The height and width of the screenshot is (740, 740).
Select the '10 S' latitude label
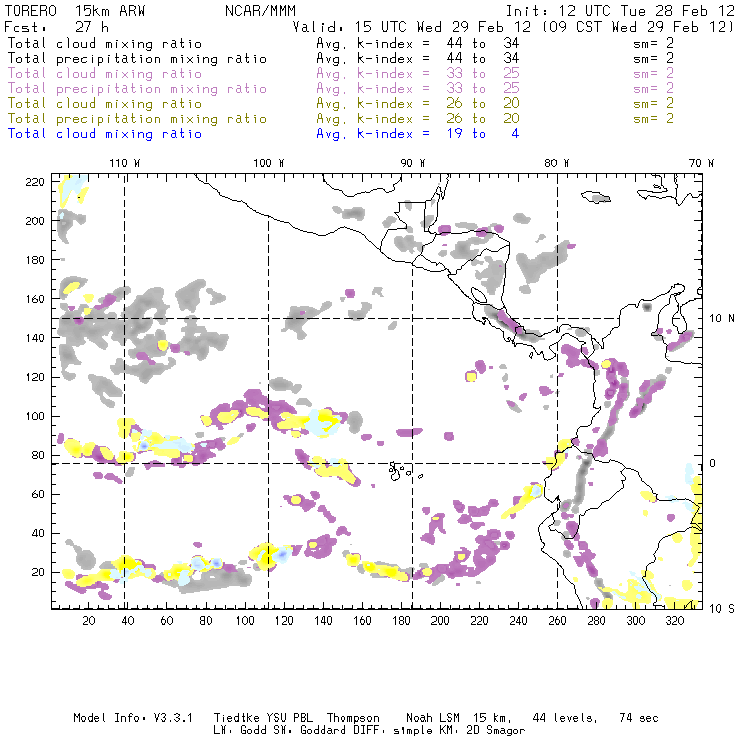click(722, 608)
